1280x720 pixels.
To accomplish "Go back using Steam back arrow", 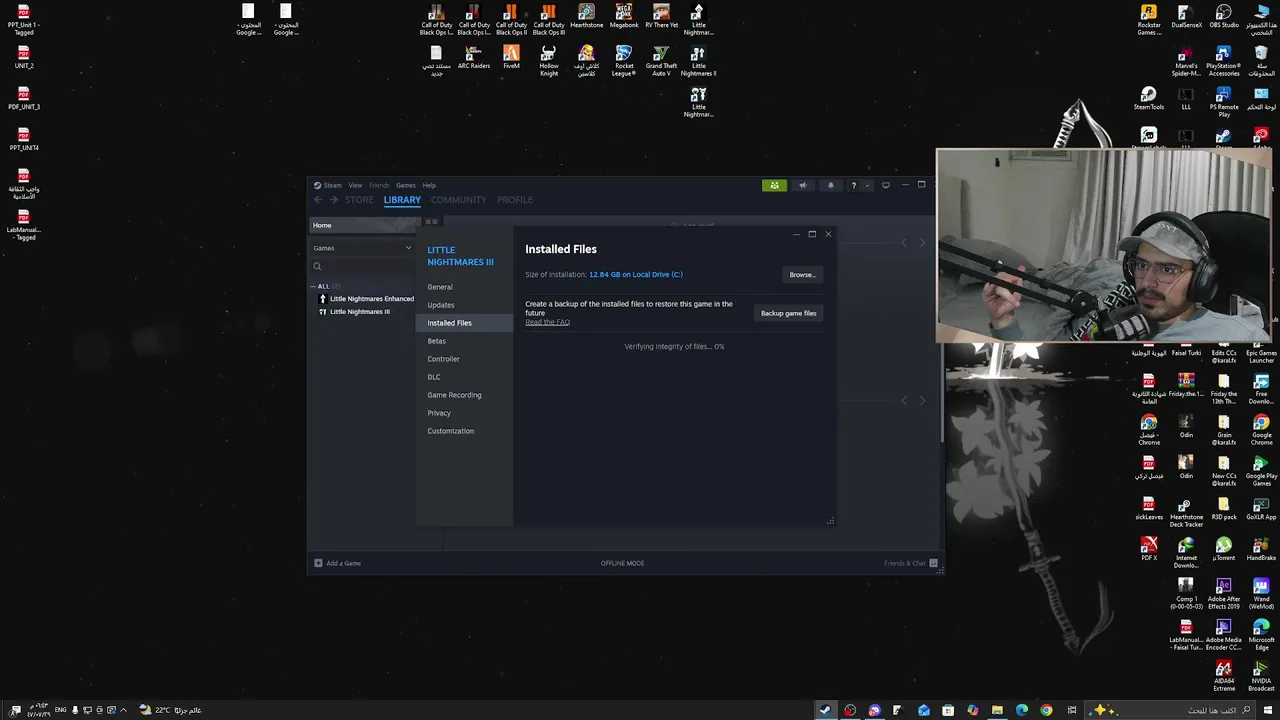I will click(x=318, y=200).
